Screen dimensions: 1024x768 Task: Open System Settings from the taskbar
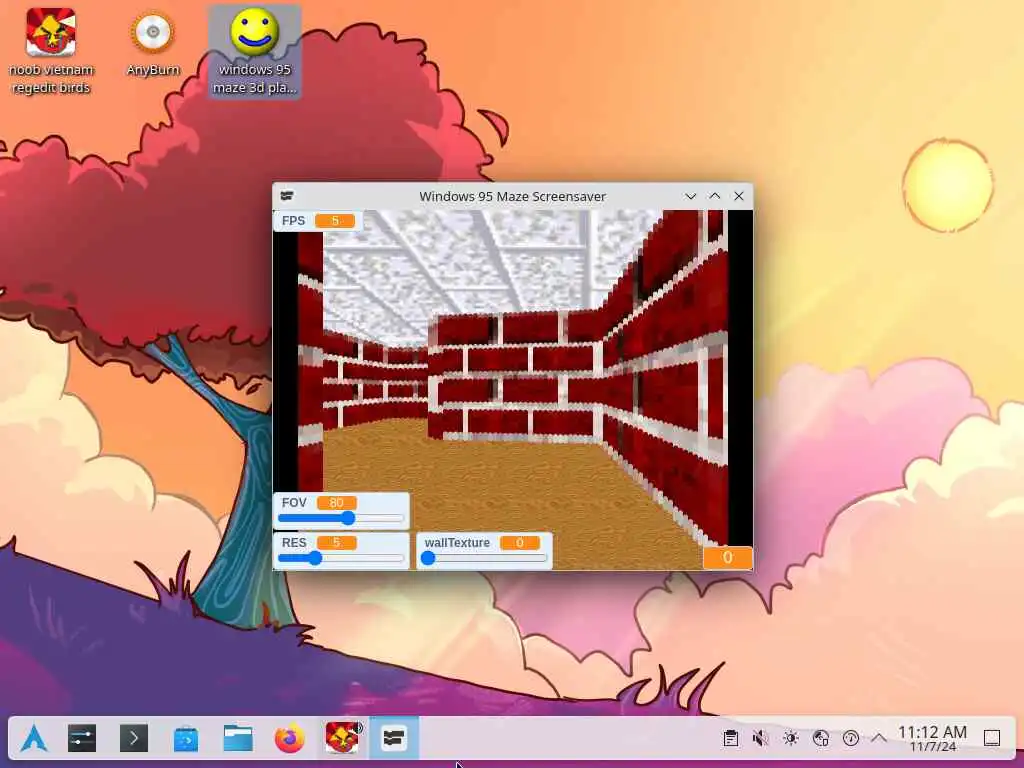point(82,739)
